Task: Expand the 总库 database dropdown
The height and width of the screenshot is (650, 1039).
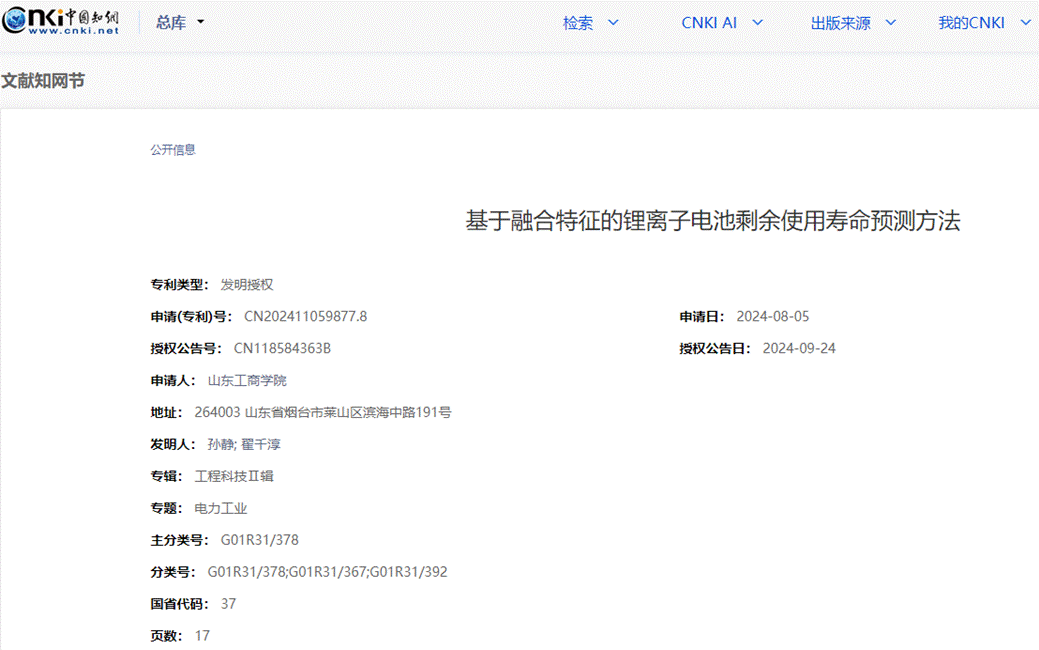Action: point(180,23)
